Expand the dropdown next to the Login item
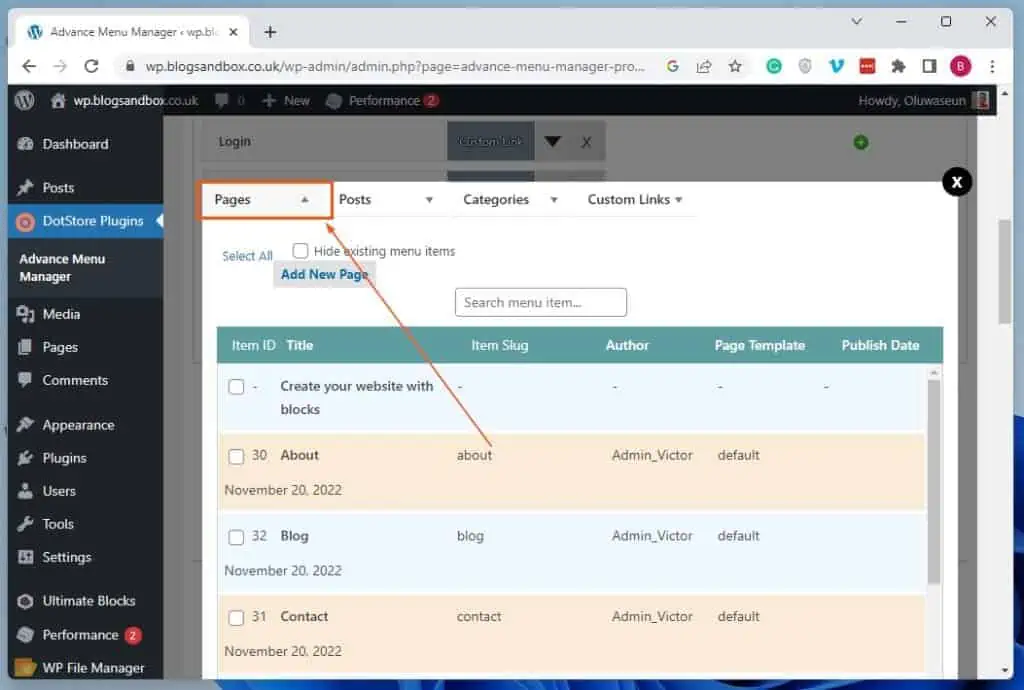Image resolution: width=1024 pixels, height=690 pixels. coord(552,141)
